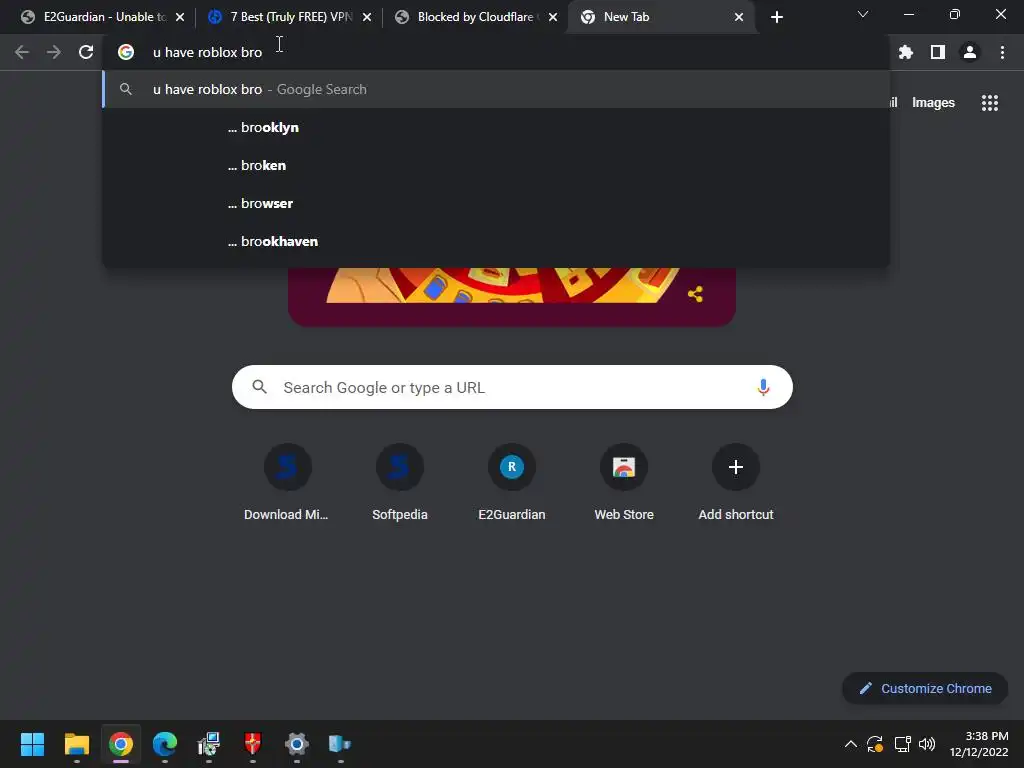Open the Chrome profile icon
The image size is (1024, 768).
point(970,52)
